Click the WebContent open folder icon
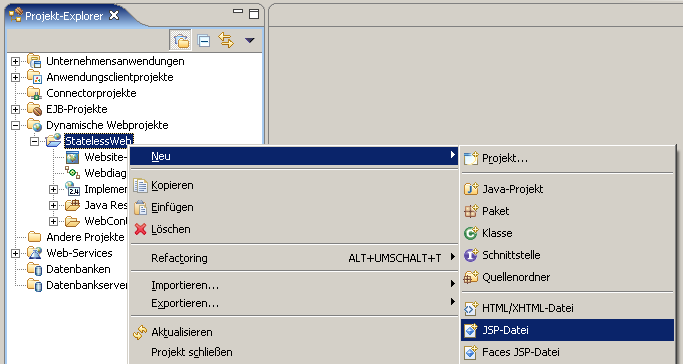683x364 pixels. tap(72, 221)
